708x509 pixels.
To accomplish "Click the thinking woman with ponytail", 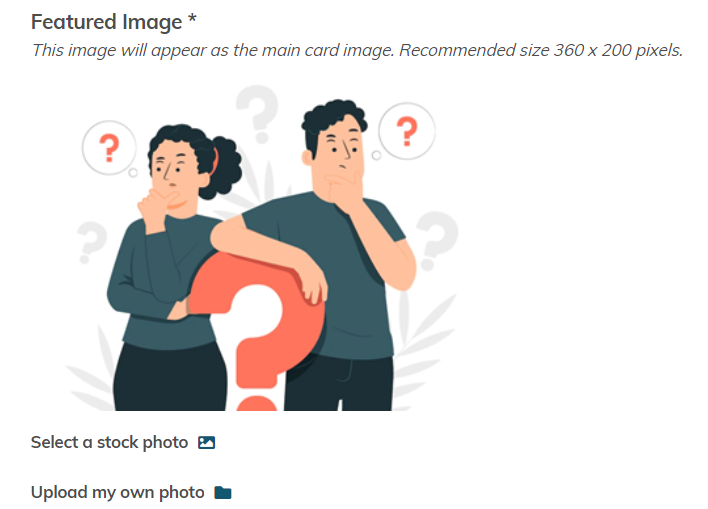I will (174, 266).
